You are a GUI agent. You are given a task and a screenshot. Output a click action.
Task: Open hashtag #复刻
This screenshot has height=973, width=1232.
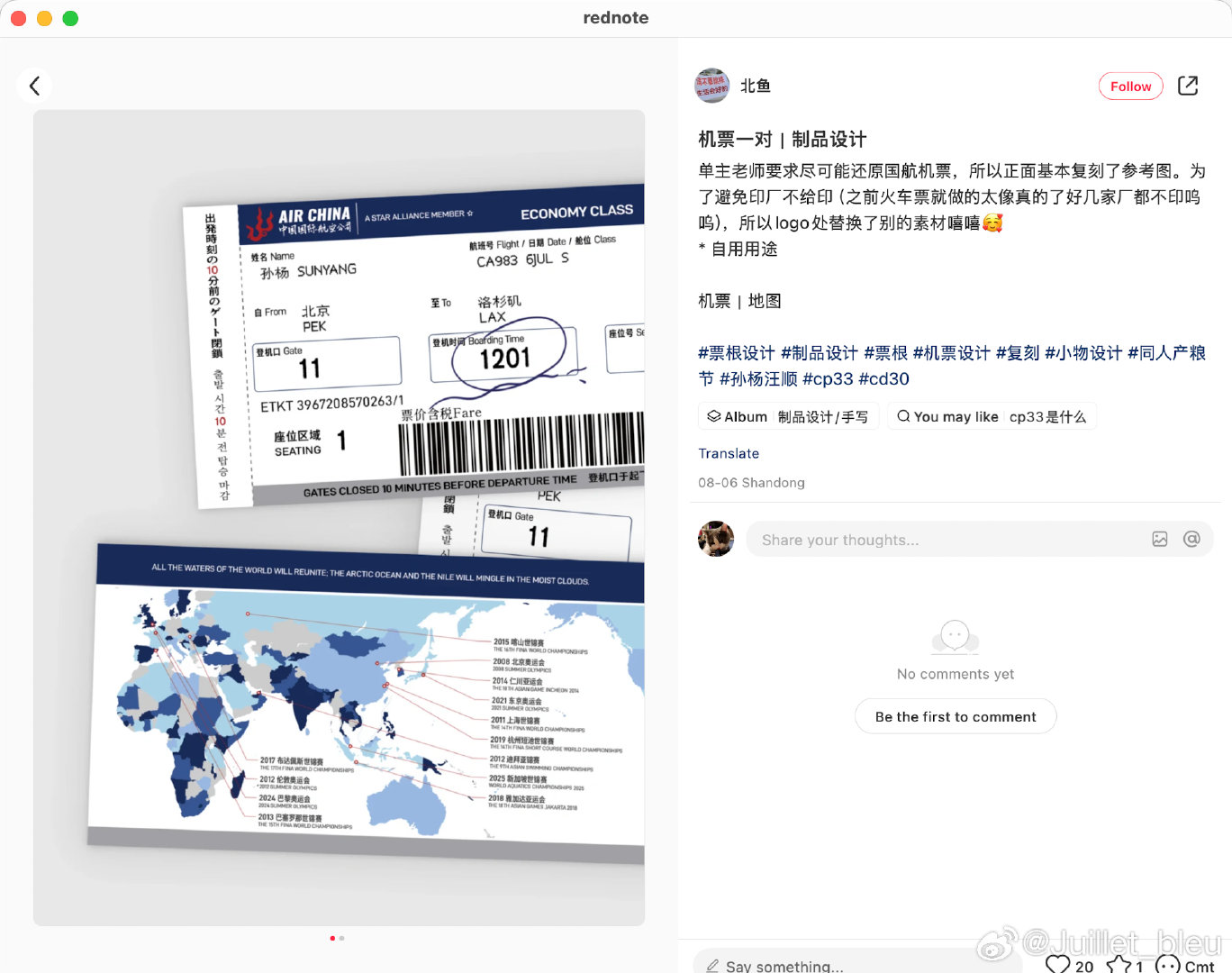(x=1018, y=353)
